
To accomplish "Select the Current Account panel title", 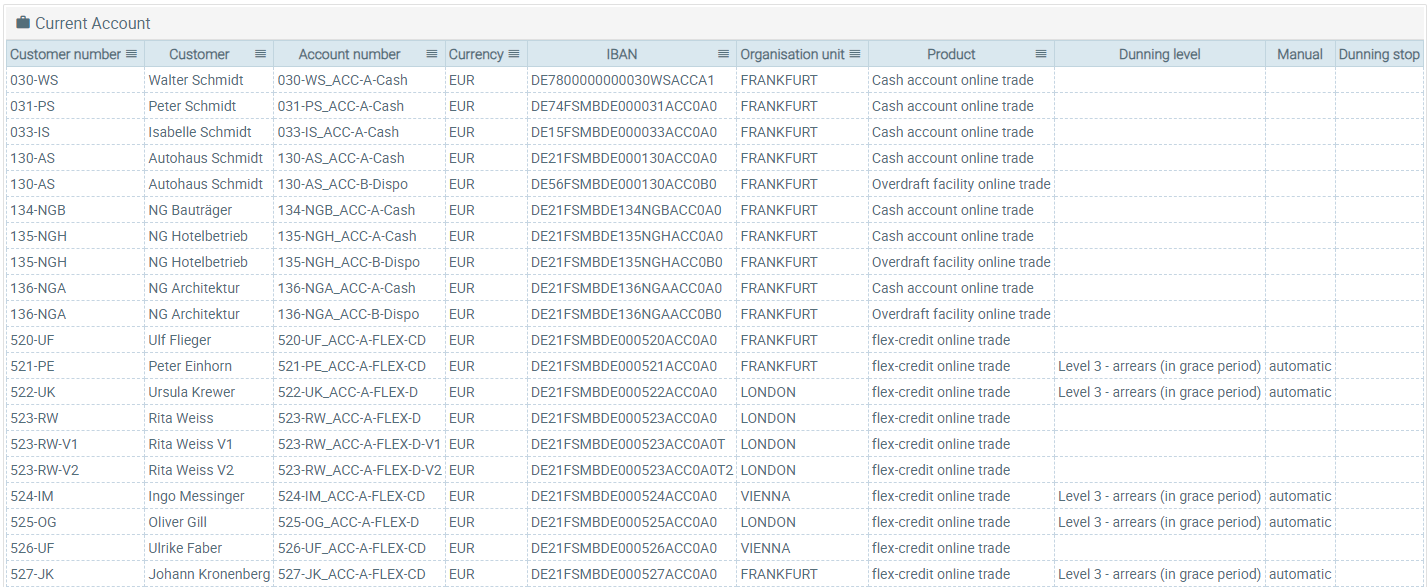I will coord(93,23).
